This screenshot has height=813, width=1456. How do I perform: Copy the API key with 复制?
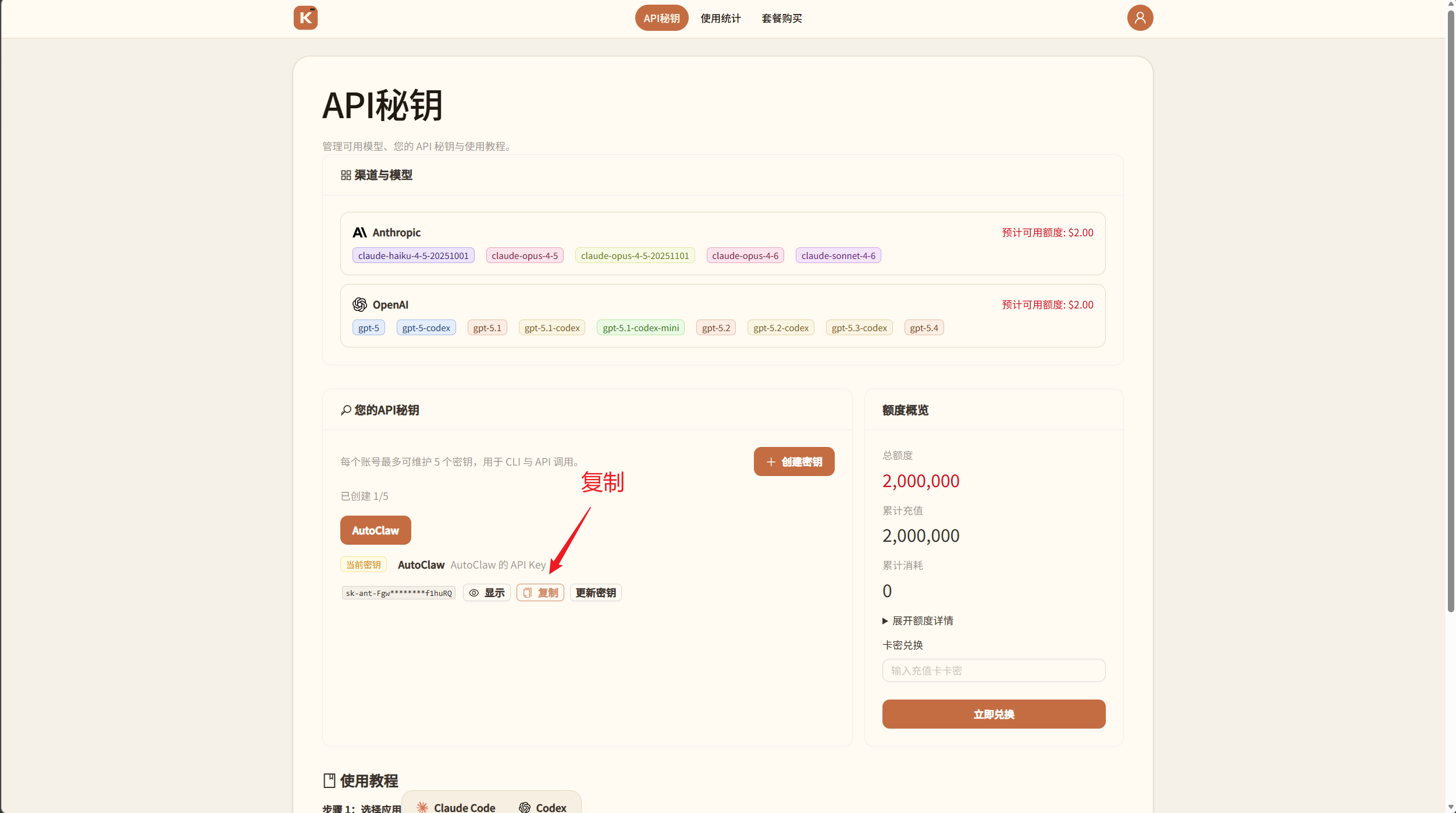click(540, 593)
